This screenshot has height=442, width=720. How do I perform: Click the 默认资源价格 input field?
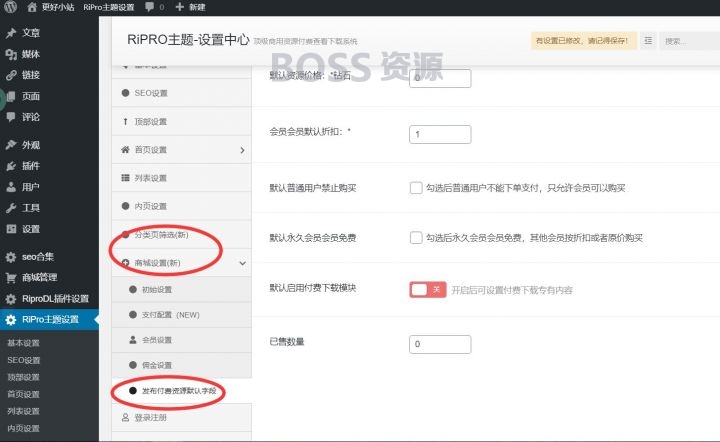(x=440, y=78)
